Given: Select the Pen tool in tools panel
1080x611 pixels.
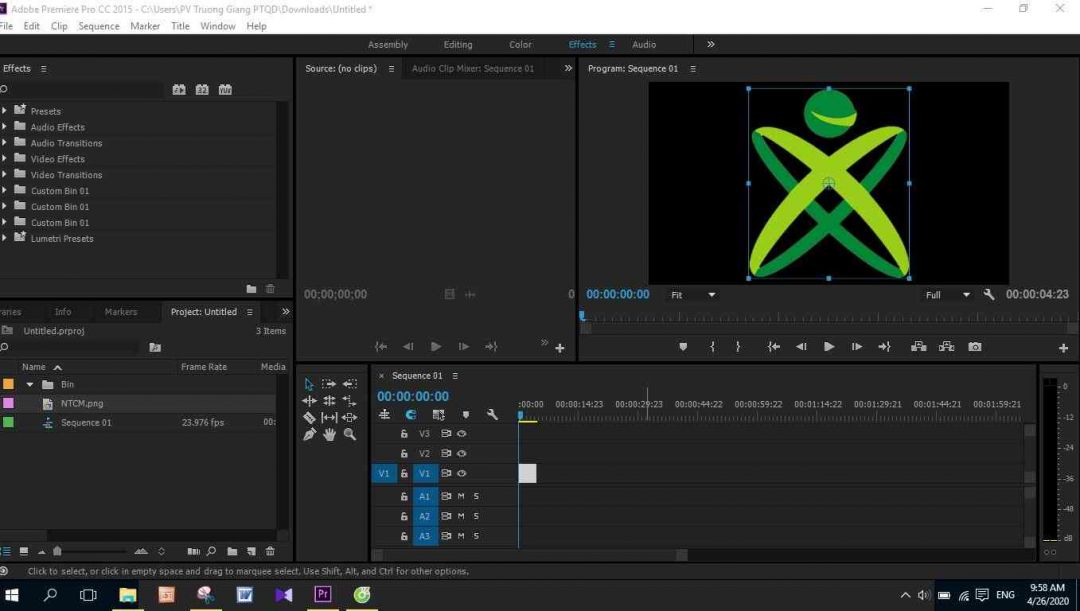Looking at the screenshot, I should [309, 434].
